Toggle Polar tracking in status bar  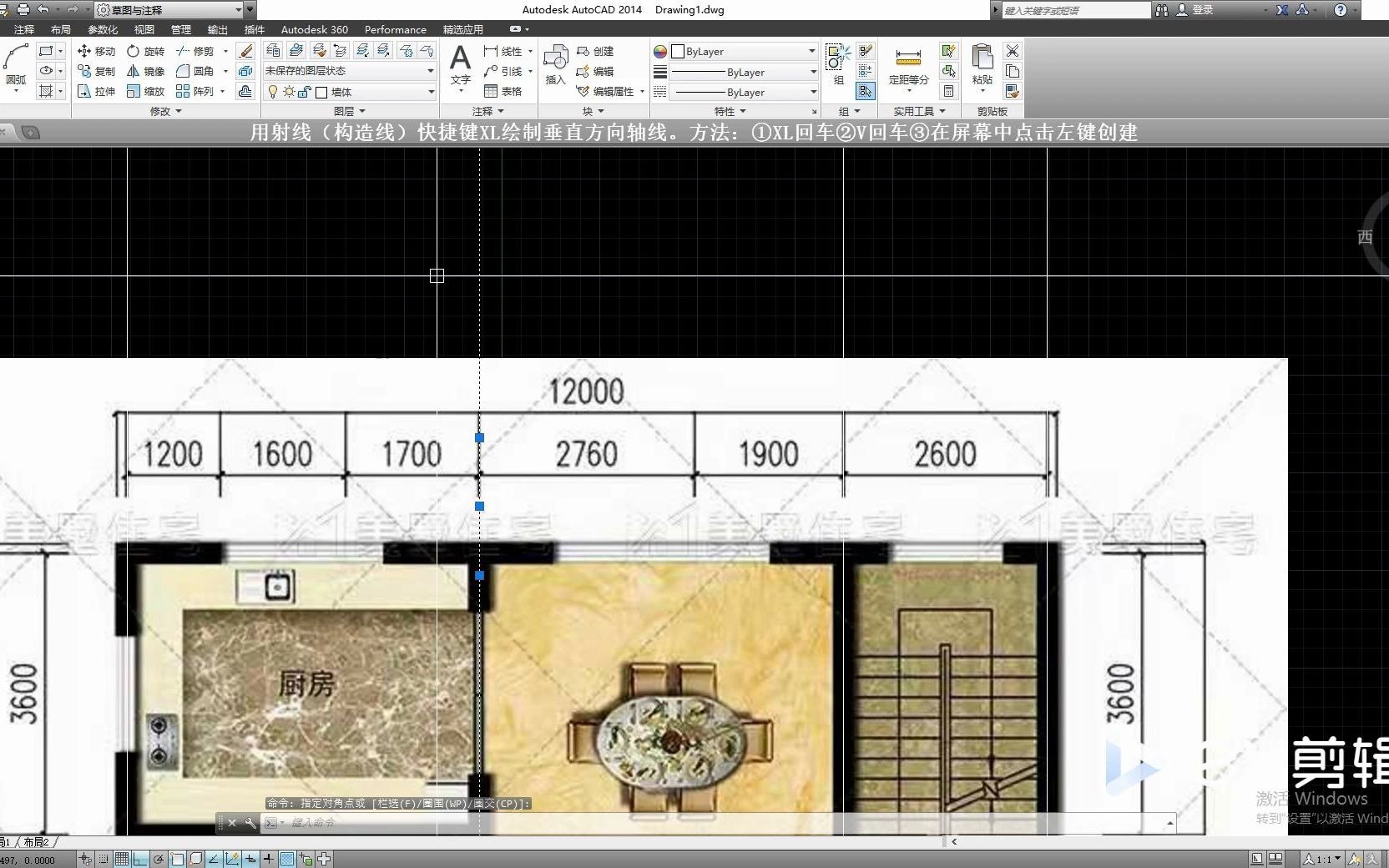point(159,859)
